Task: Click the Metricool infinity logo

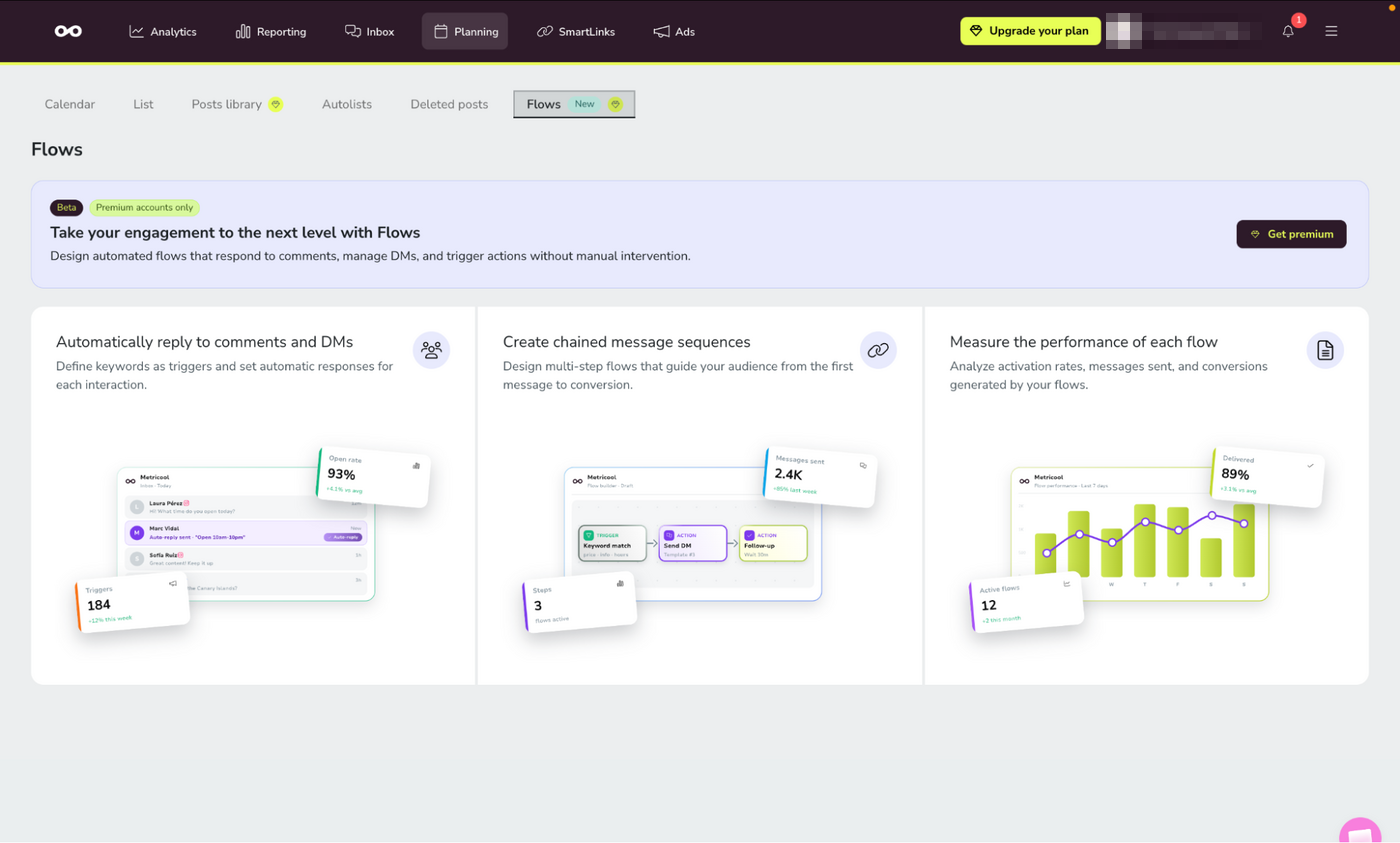Action: 68,31
